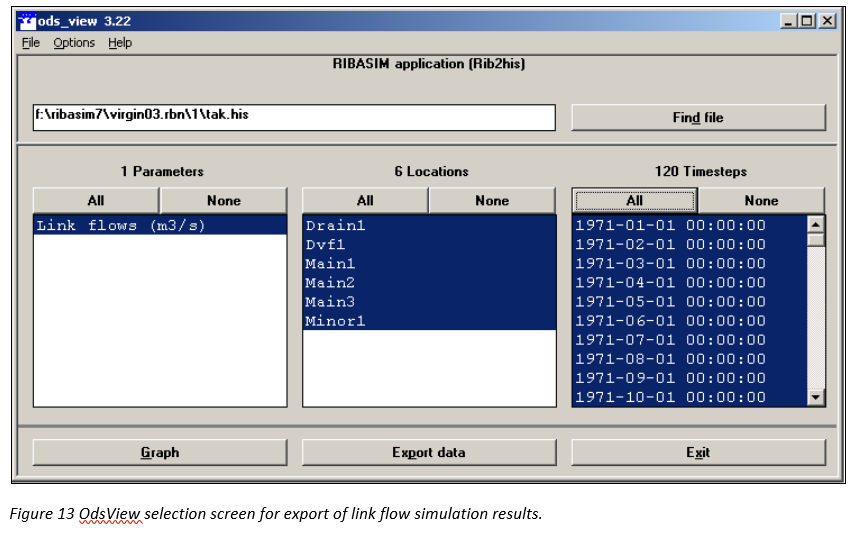Select timestep 1971-08-01 00:00:00

[689, 359]
